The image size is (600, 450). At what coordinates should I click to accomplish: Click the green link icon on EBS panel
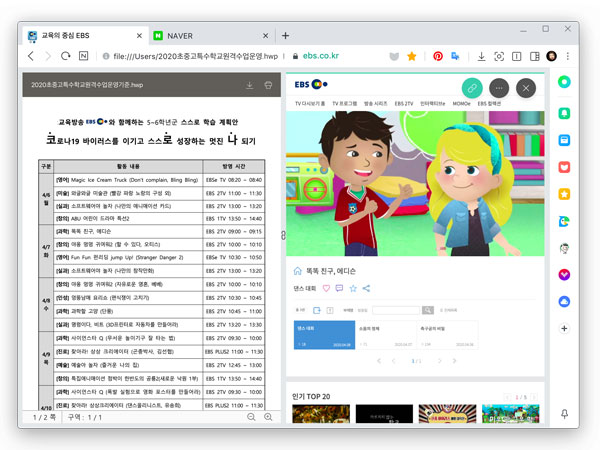click(x=471, y=88)
